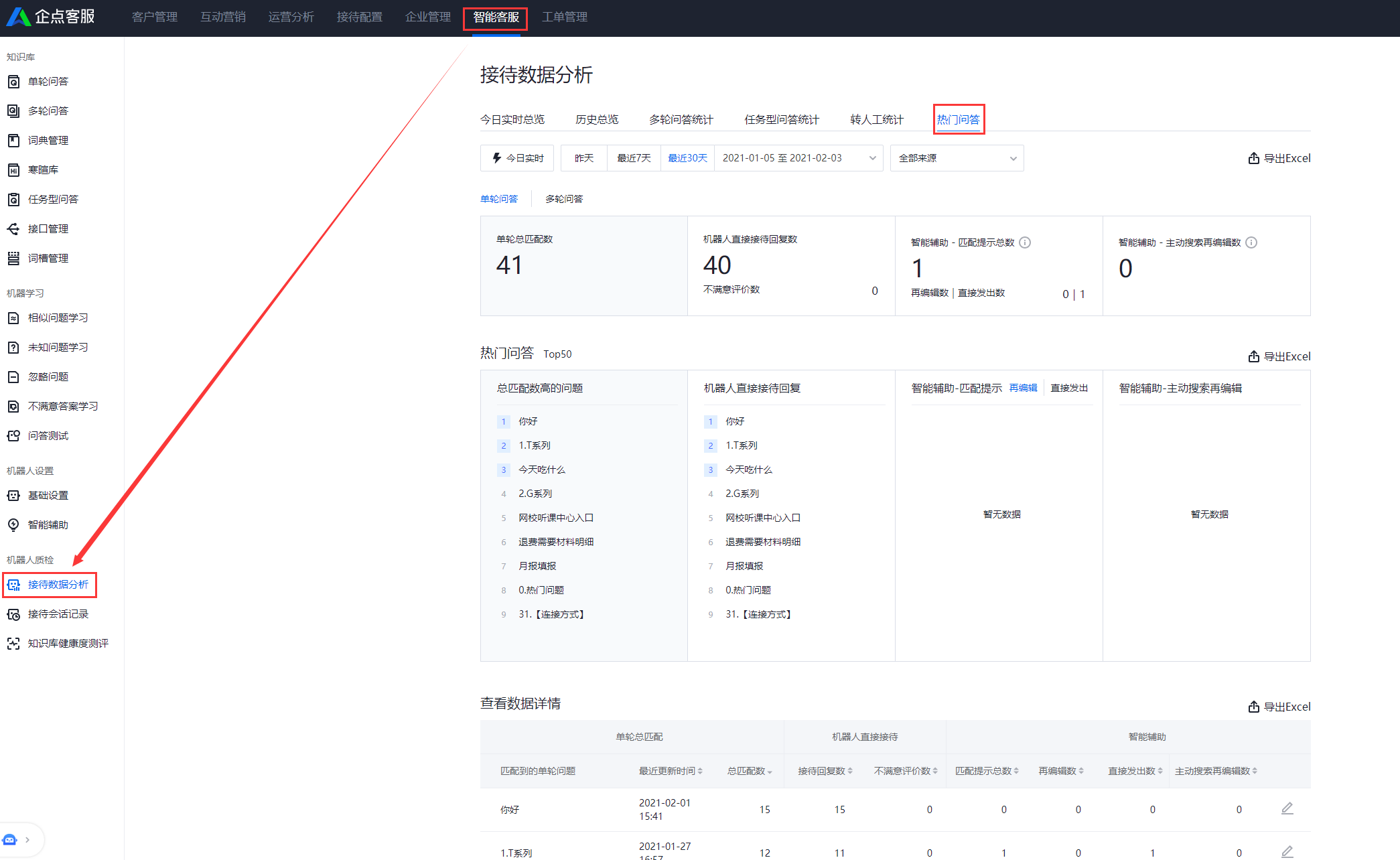
Task: Click the info icon beside 匹配提示总数
Action: [x=1025, y=242]
